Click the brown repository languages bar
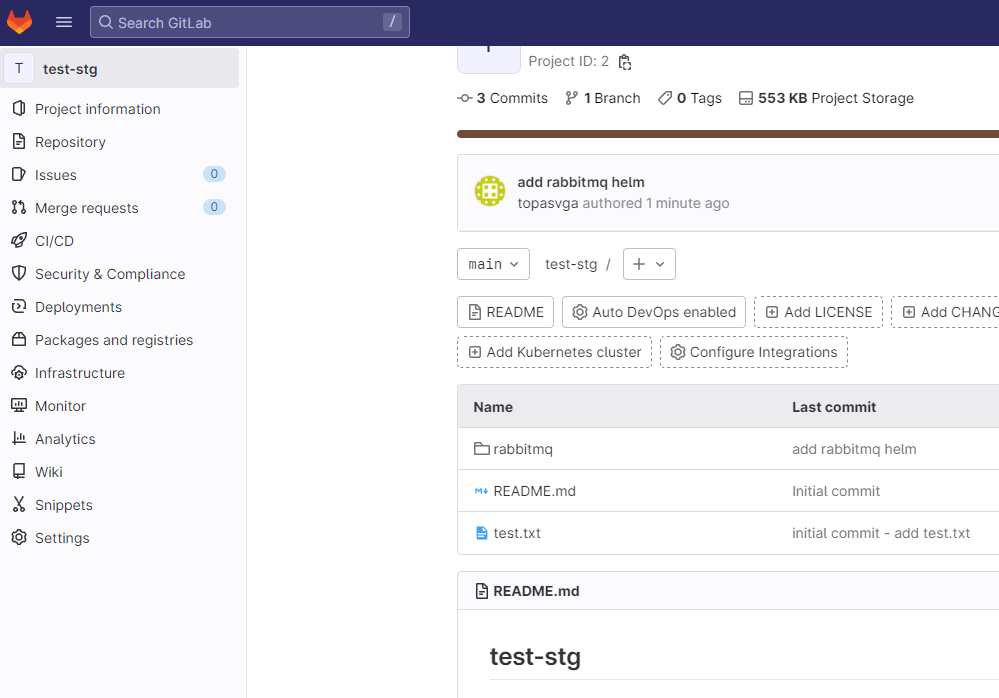The height and width of the screenshot is (698, 999). tap(728, 134)
